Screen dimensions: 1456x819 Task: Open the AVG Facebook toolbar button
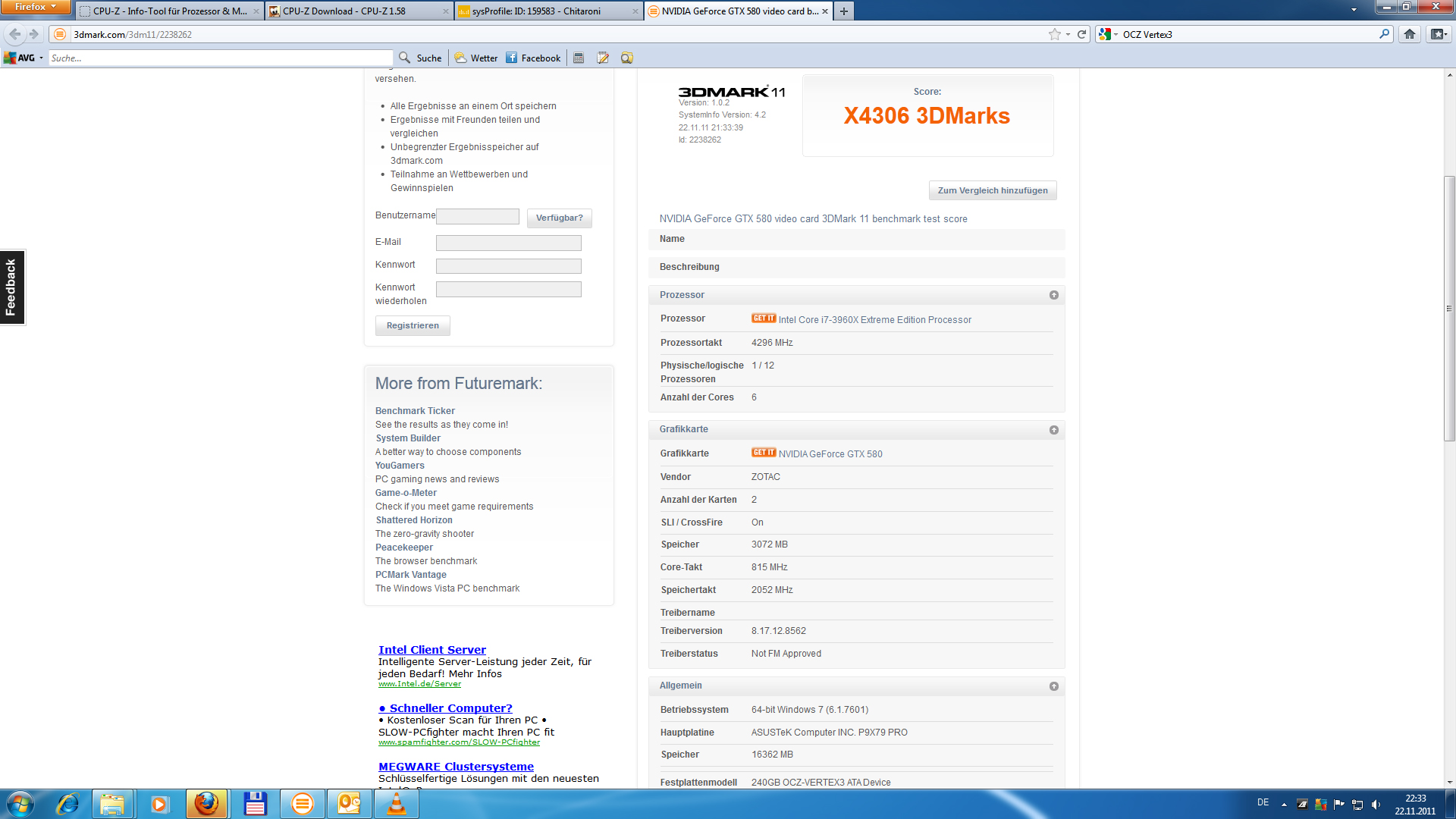[x=533, y=58]
